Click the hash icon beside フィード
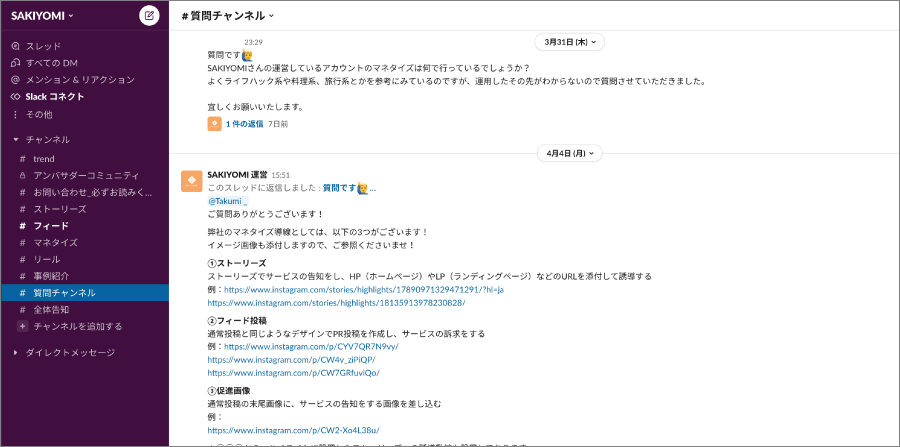 point(22,226)
